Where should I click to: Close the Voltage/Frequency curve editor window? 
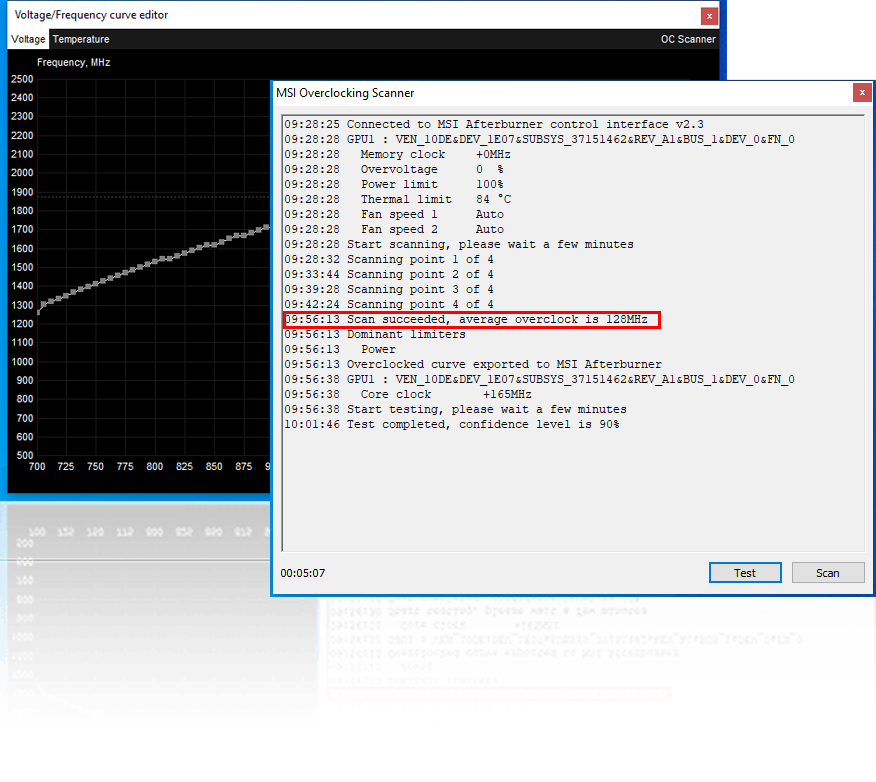click(709, 16)
